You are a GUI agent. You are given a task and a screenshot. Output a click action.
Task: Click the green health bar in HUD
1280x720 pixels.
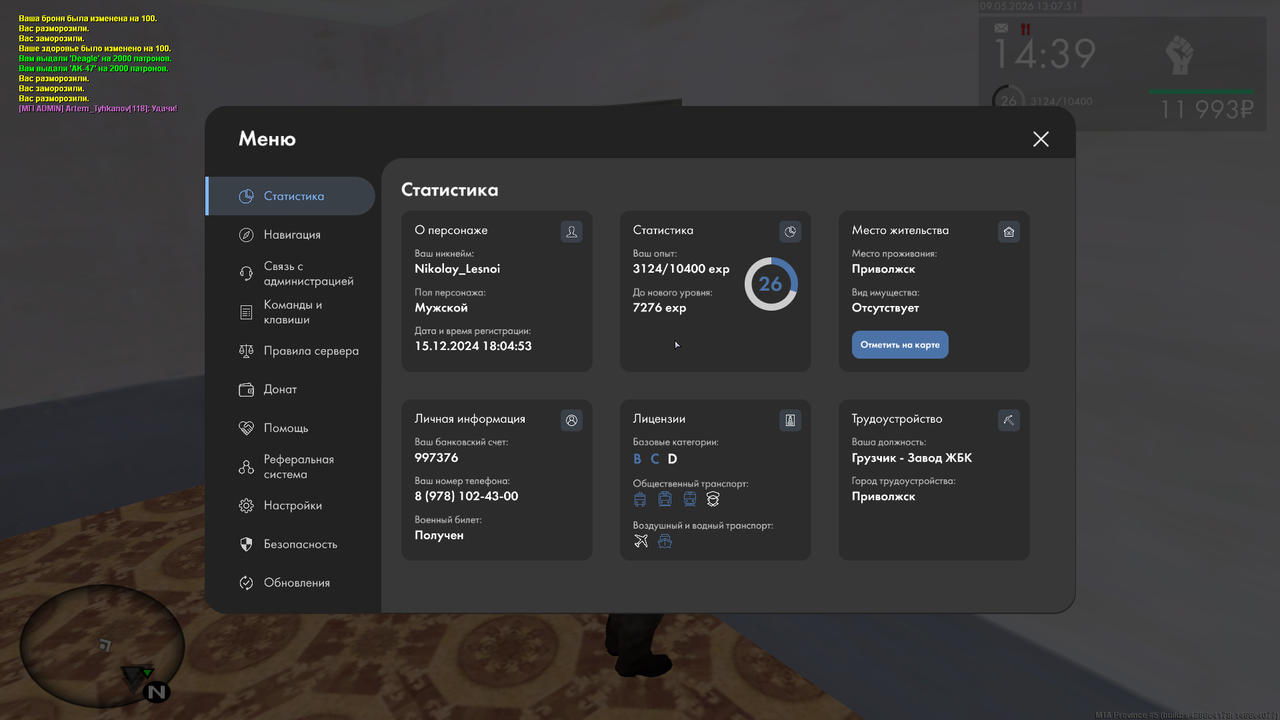[x=1201, y=91]
